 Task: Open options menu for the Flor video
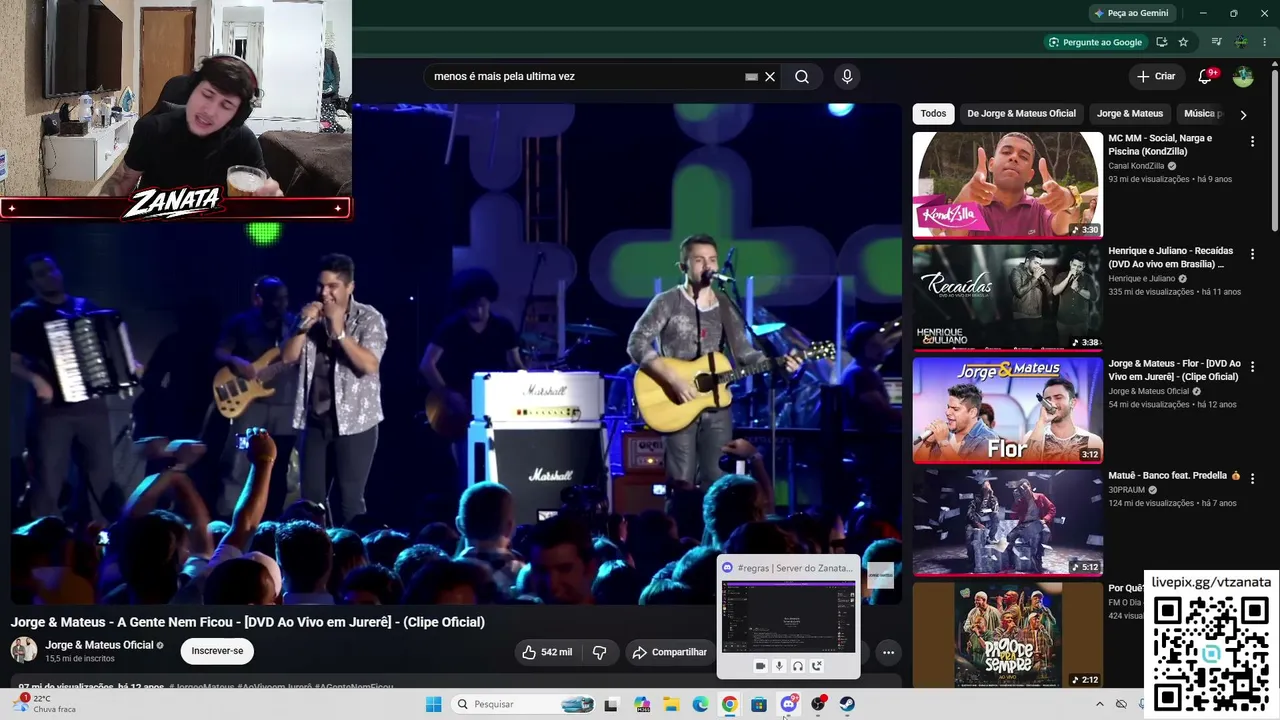1252,367
